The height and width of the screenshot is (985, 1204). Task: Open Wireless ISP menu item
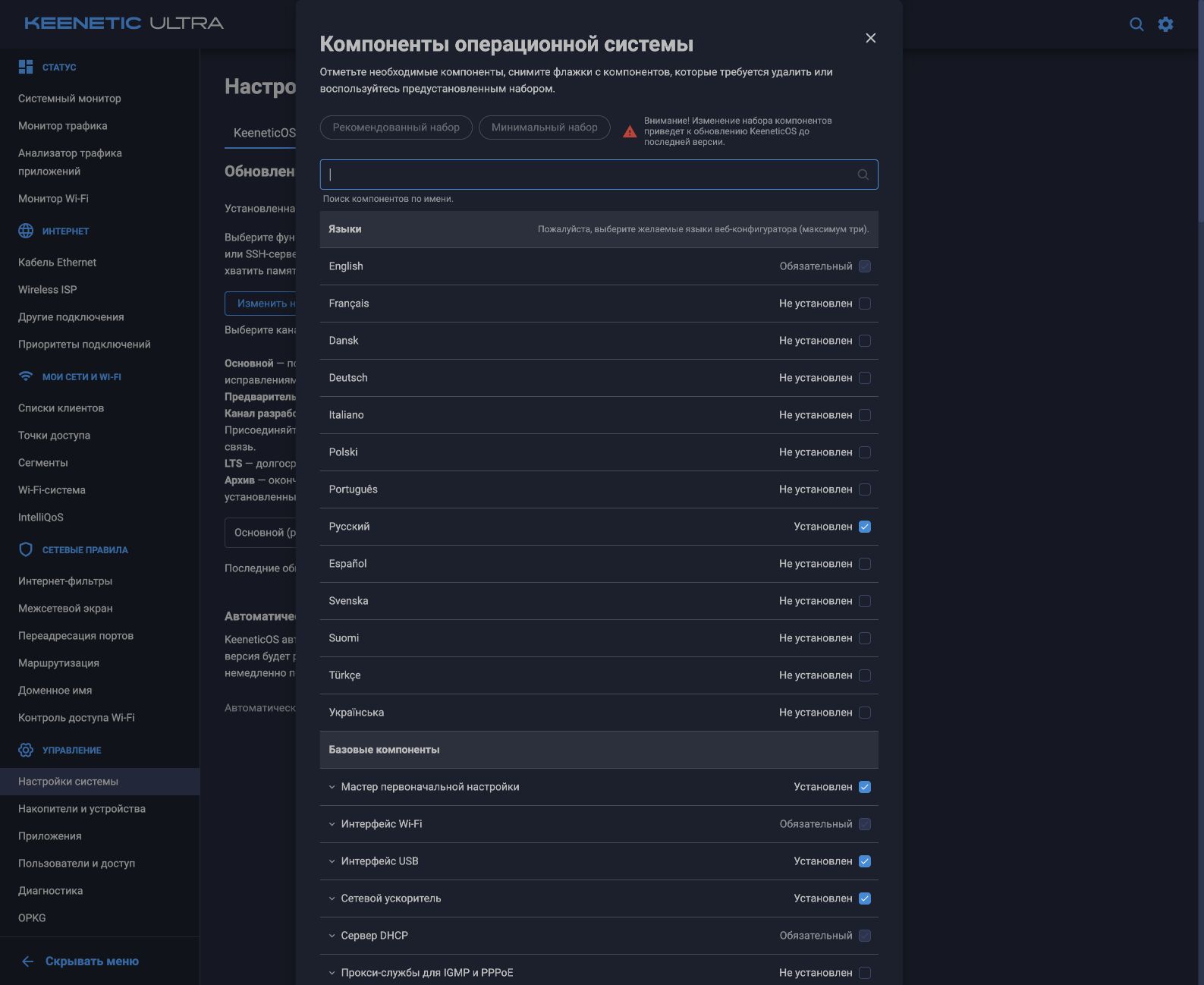tap(48, 290)
